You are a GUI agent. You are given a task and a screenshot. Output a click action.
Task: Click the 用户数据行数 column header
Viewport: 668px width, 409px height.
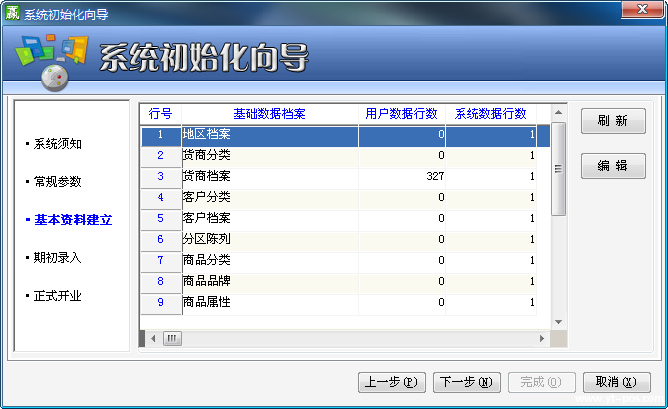click(x=402, y=114)
